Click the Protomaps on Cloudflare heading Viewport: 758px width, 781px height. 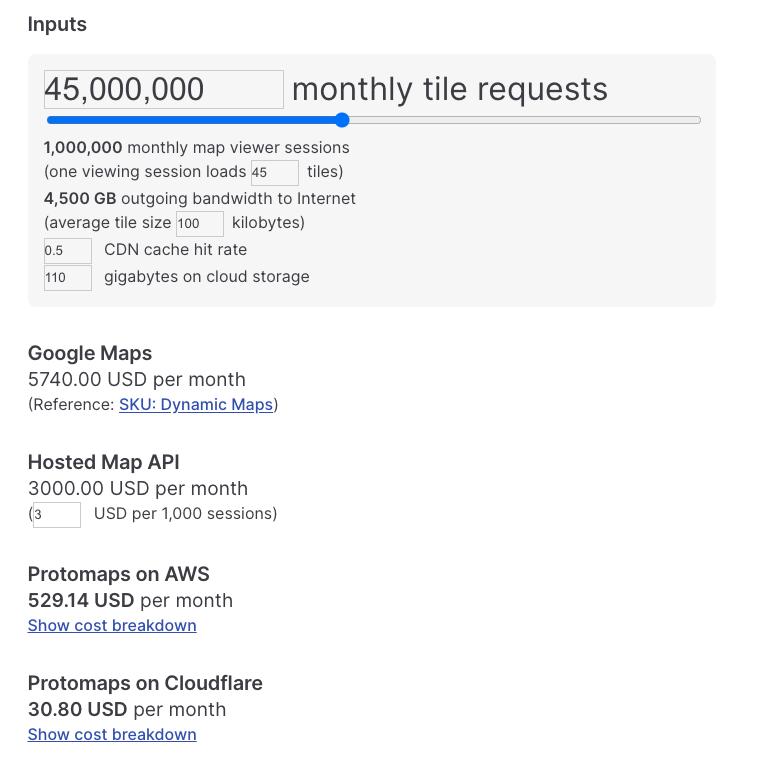[x=145, y=683]
